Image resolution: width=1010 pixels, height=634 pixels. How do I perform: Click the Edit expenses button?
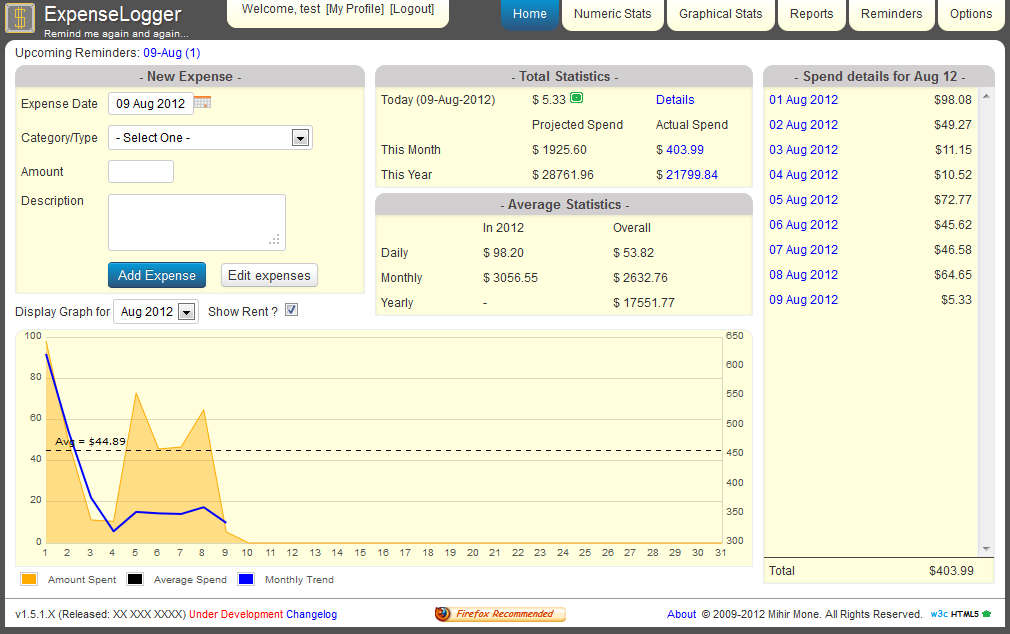[x=269, y=275]
